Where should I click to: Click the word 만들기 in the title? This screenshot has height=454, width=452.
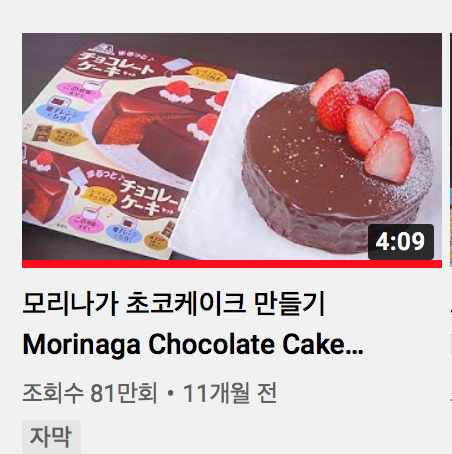tap(289, 304)
